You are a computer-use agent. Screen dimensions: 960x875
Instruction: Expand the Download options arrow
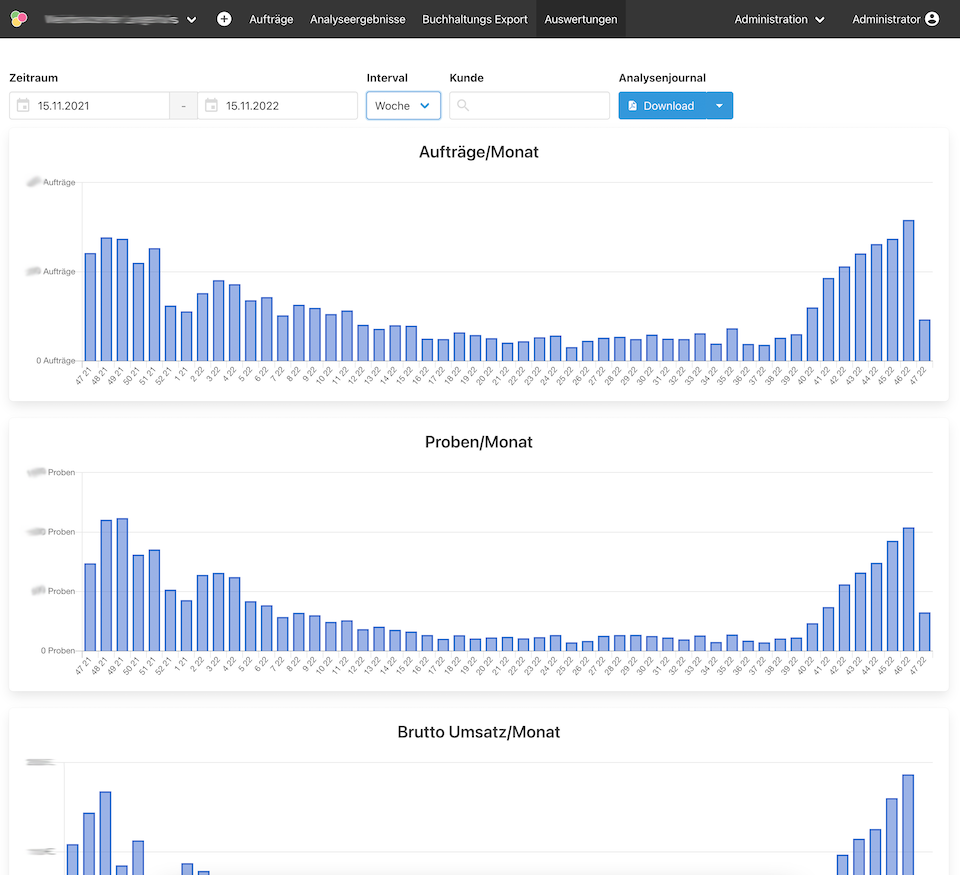720,105
